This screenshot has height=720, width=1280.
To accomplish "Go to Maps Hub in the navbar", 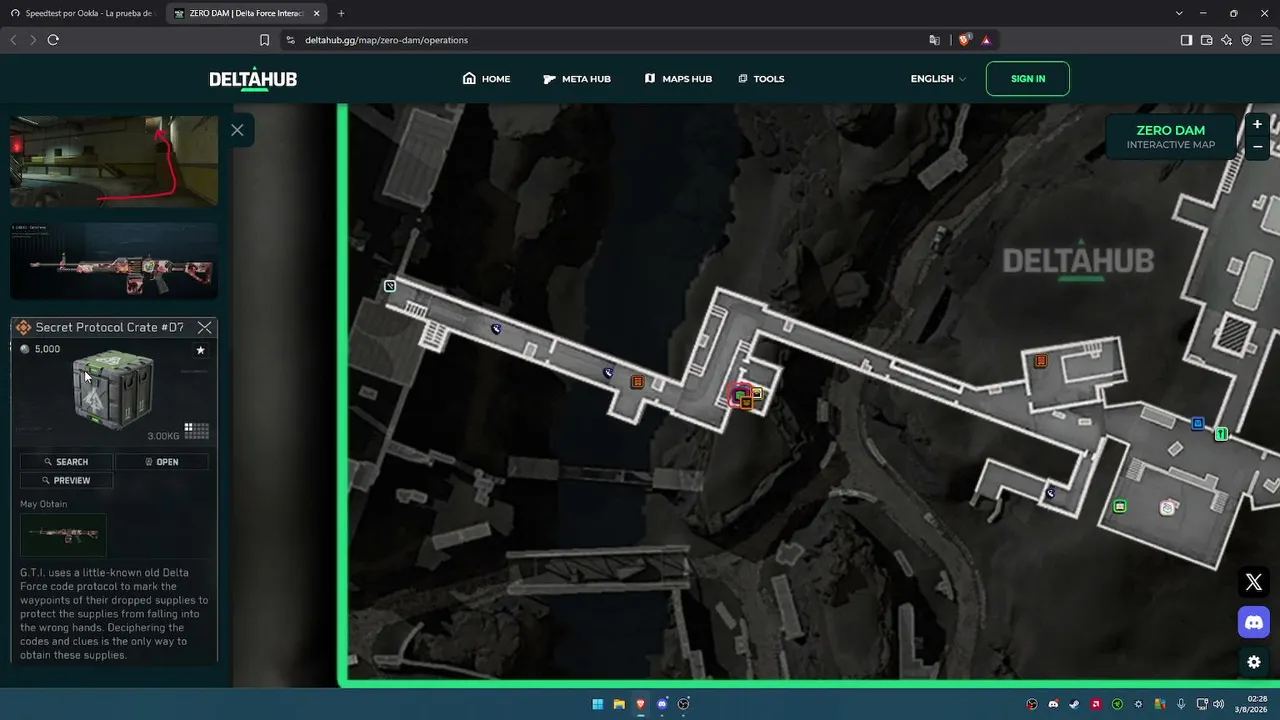I will pos(678,79).
